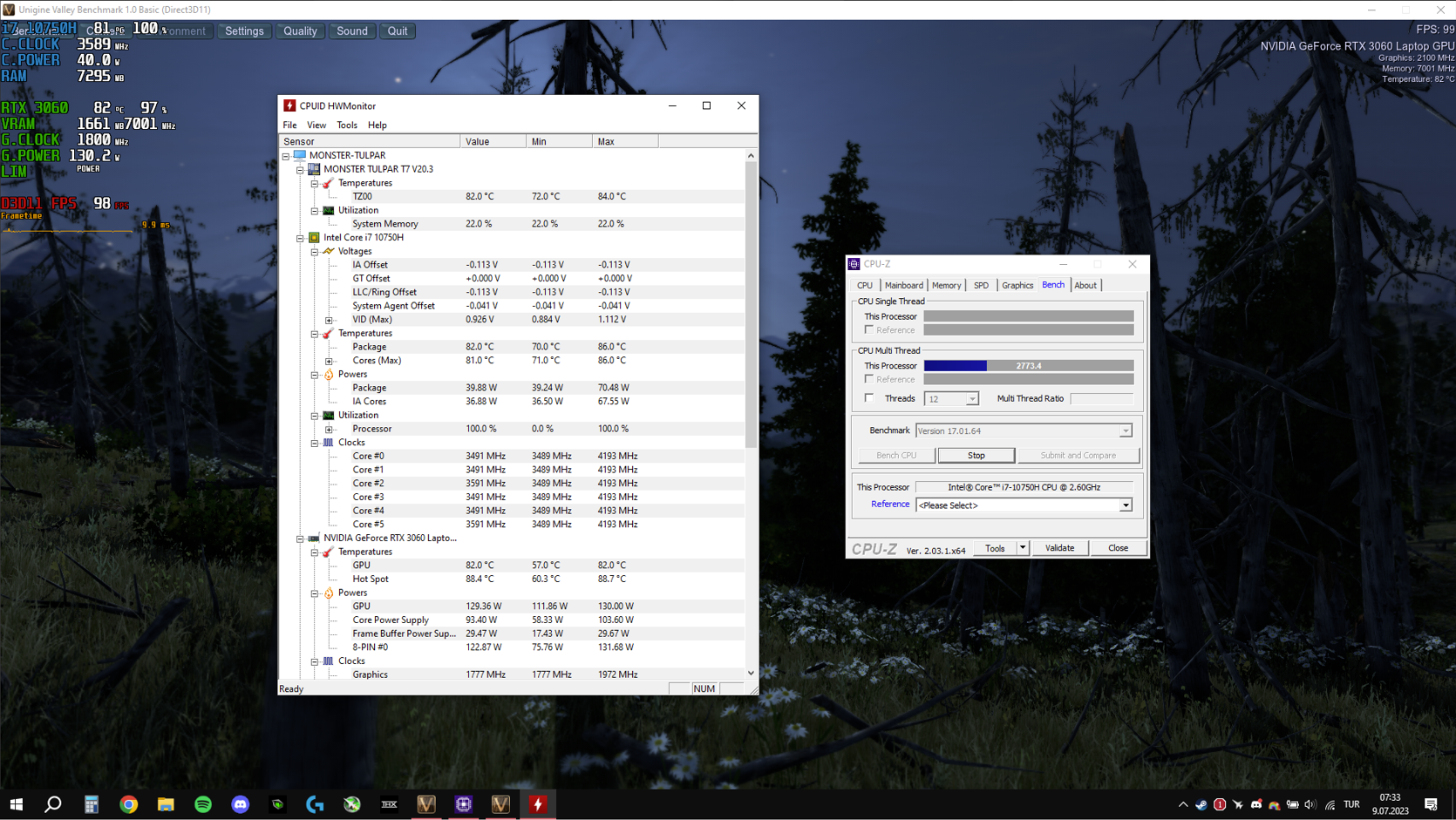
Task: Click the computer icon beside MONSTER-TULPAR
Action: [300, 155]
